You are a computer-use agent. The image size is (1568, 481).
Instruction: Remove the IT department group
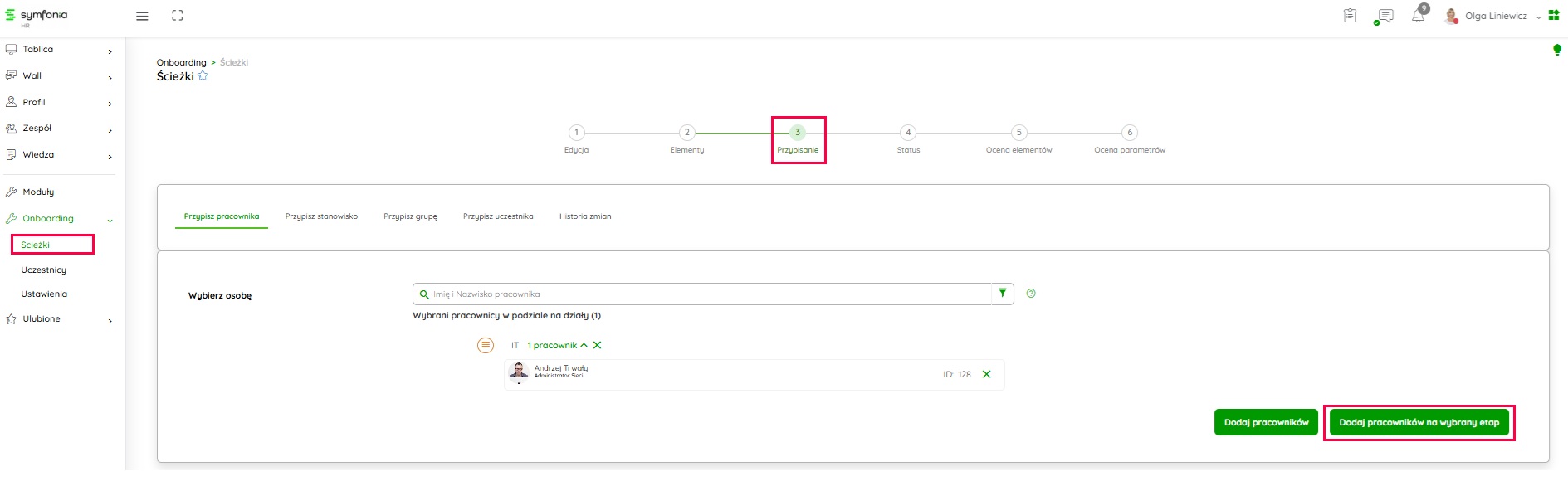pyautogui.click(x=597, y=345)
